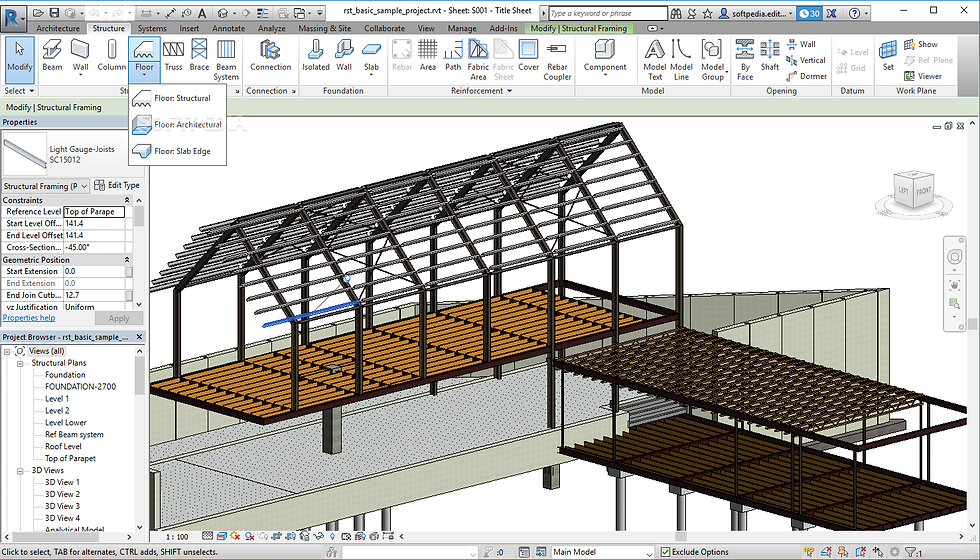Choose Floor: Slab Edge from menu
980x560 pixels.
point(178,151)
